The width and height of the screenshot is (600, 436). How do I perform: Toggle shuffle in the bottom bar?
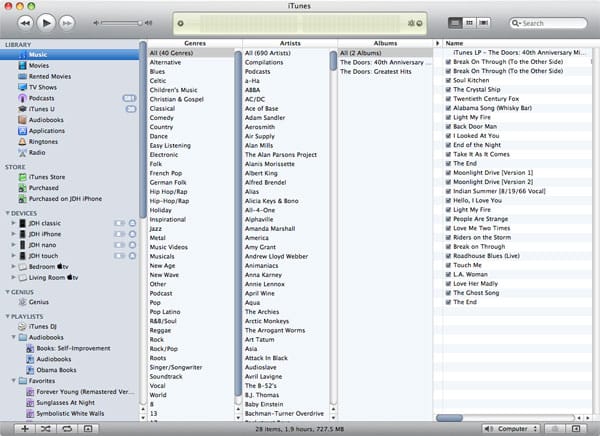46,429
